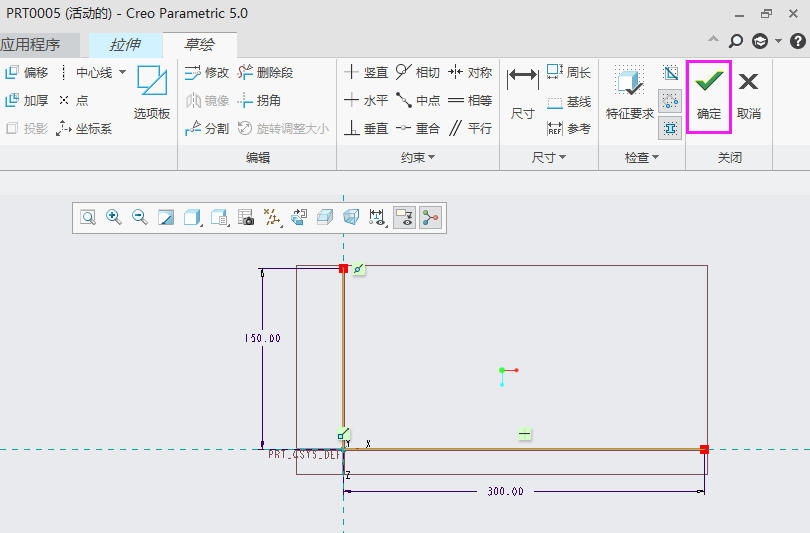Apply the 中点 (Midpoint) constraint

coord(418,100)
